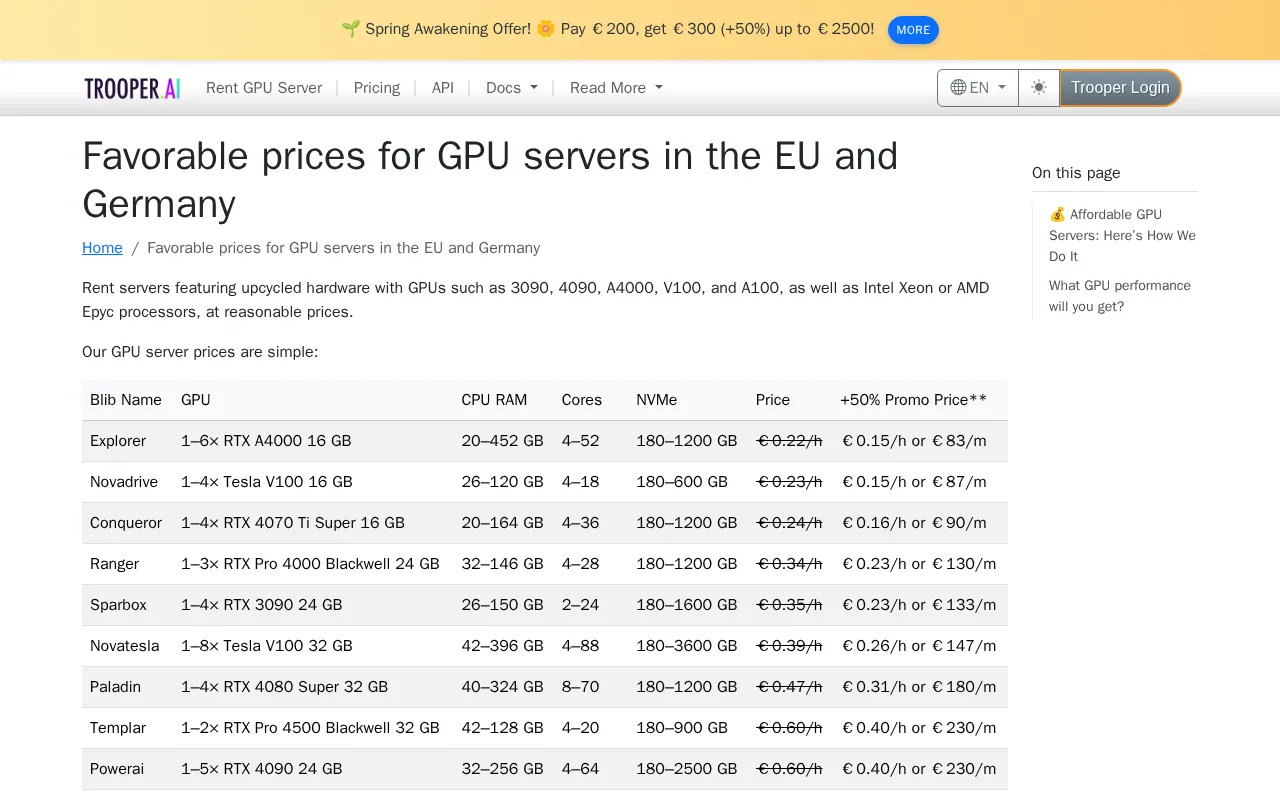Viewport: 1280px width, 800px height.
Task: Click the Spring Awakening Offer banner text
Action: click(x=607, y=29)
